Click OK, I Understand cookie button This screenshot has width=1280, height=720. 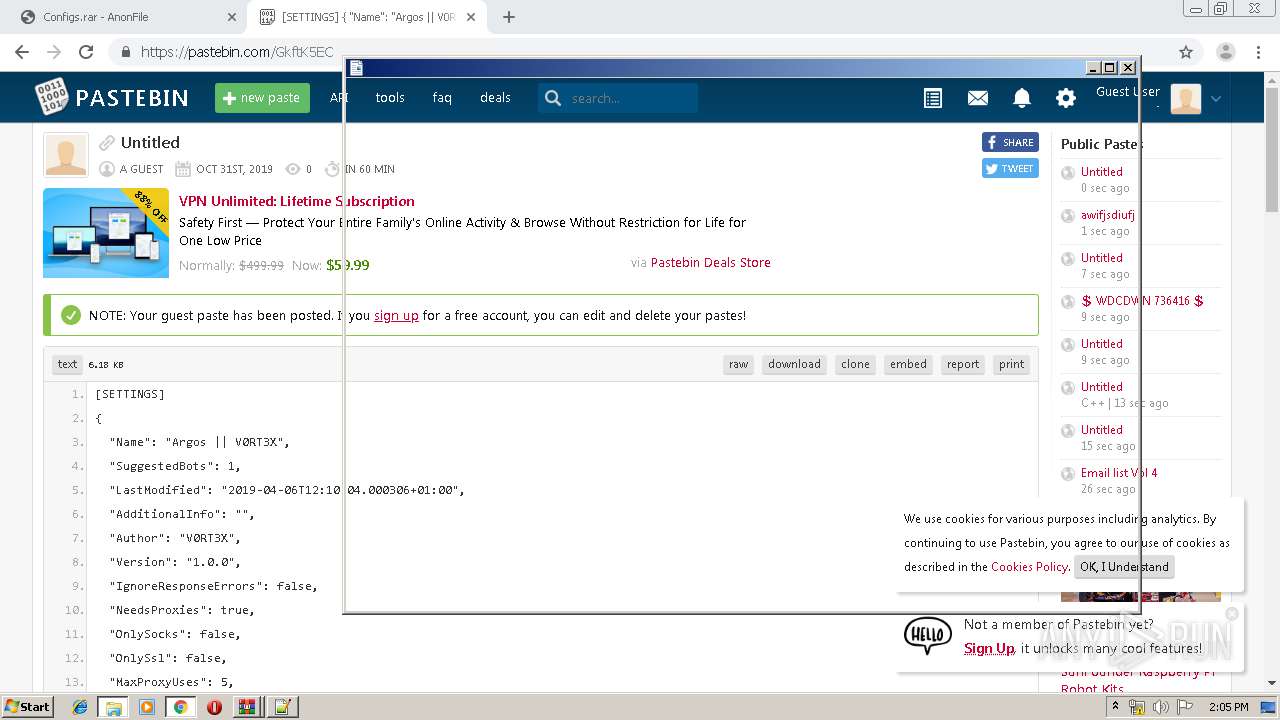1124,567
